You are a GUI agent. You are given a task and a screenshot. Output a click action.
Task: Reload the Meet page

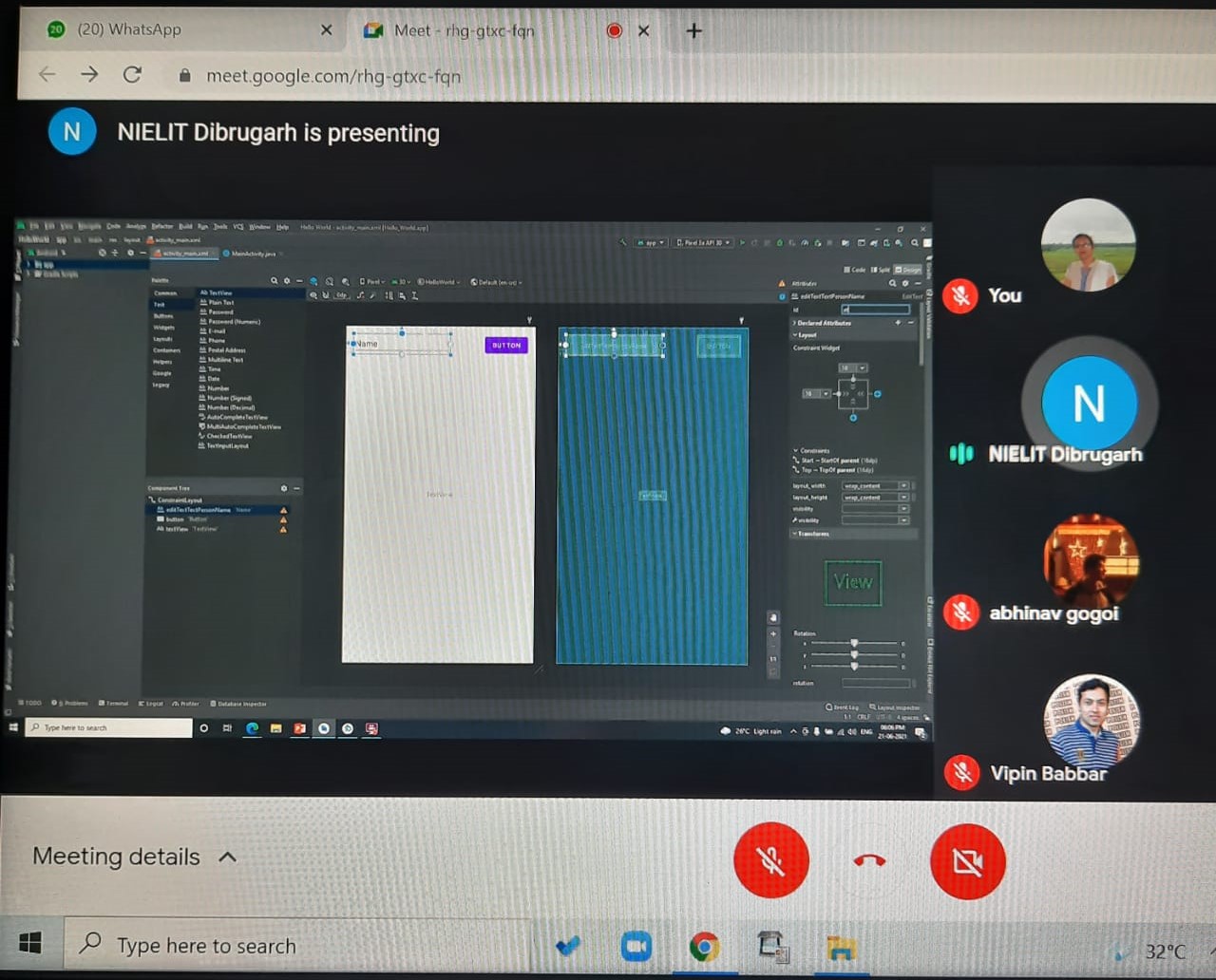coord(132,74)
